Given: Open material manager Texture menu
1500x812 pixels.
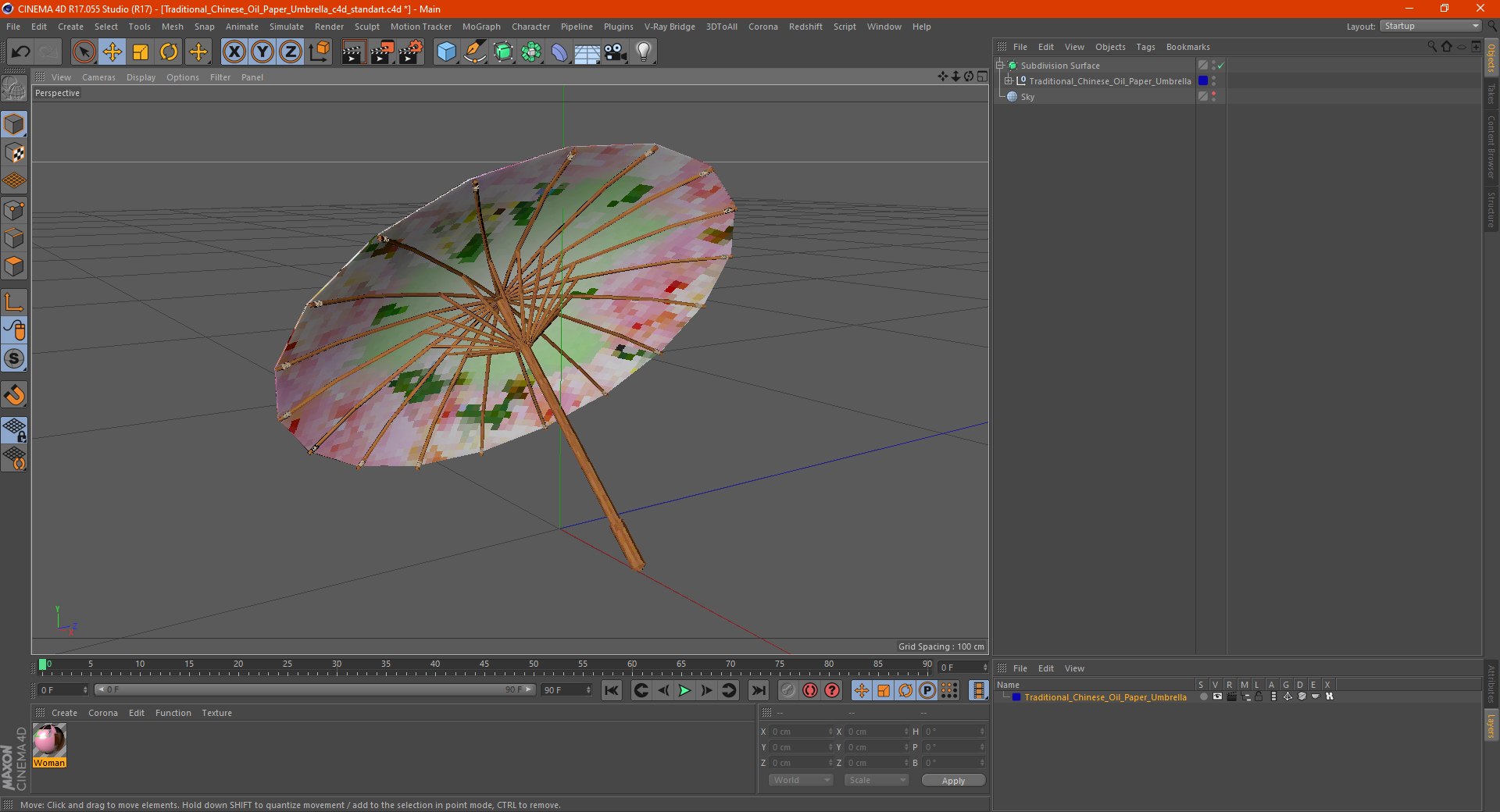Looking at the screenshot, I should click(216, 713).
